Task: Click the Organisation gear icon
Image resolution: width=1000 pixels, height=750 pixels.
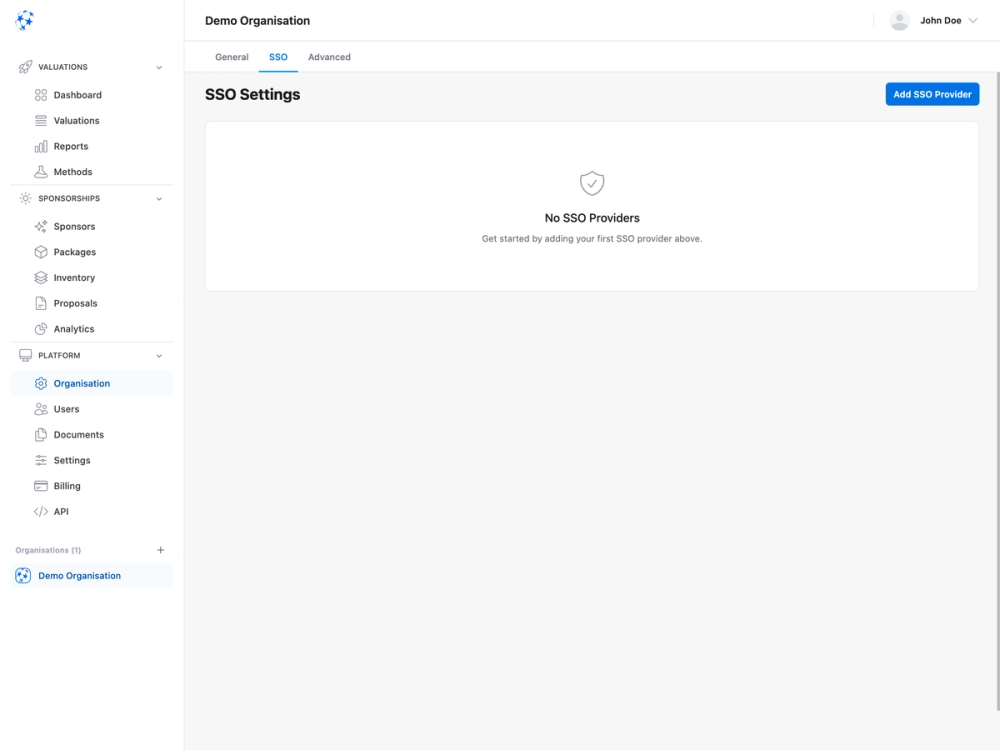Action: coord(41,383)
